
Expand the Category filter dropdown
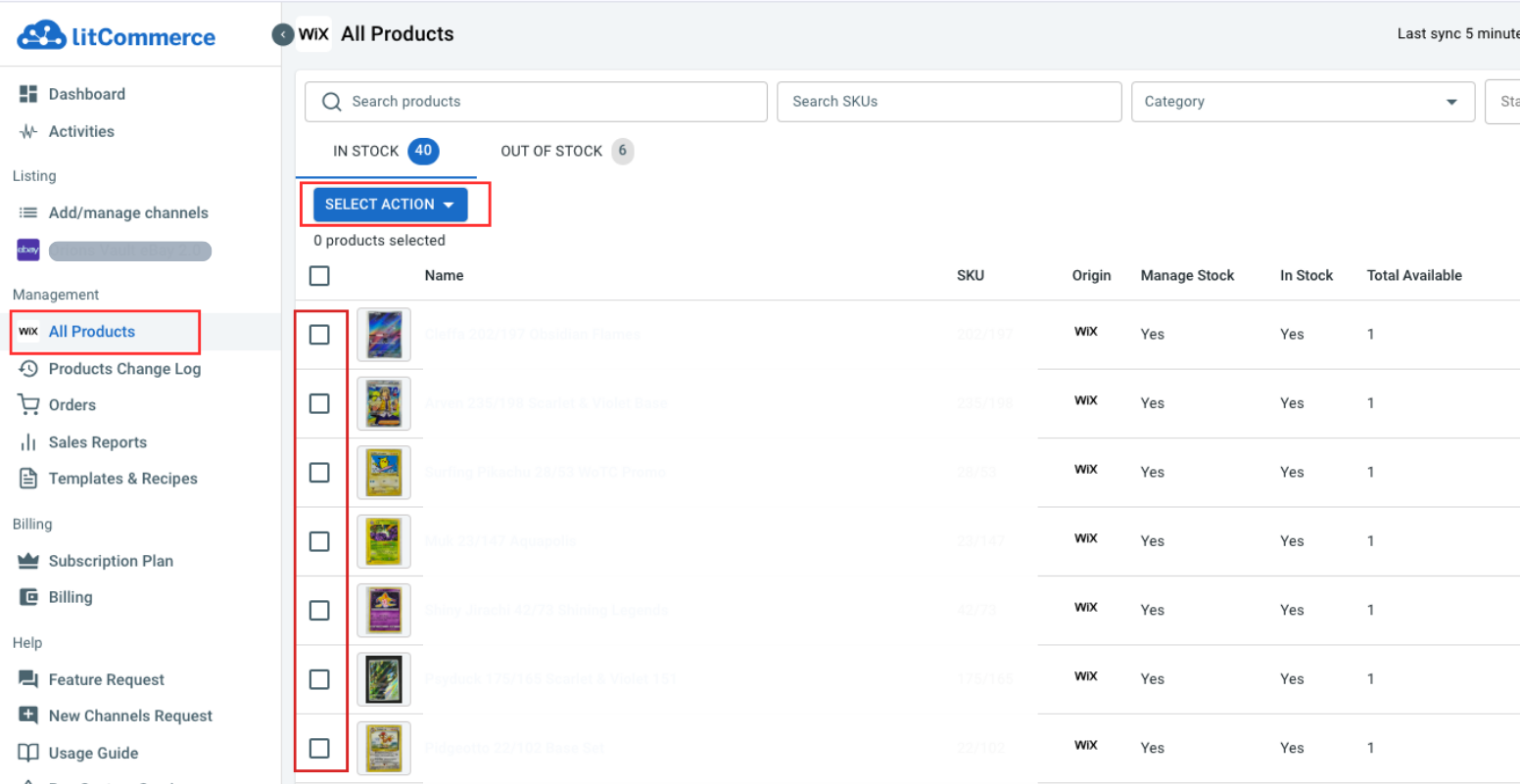click(x=1303, y=101)
